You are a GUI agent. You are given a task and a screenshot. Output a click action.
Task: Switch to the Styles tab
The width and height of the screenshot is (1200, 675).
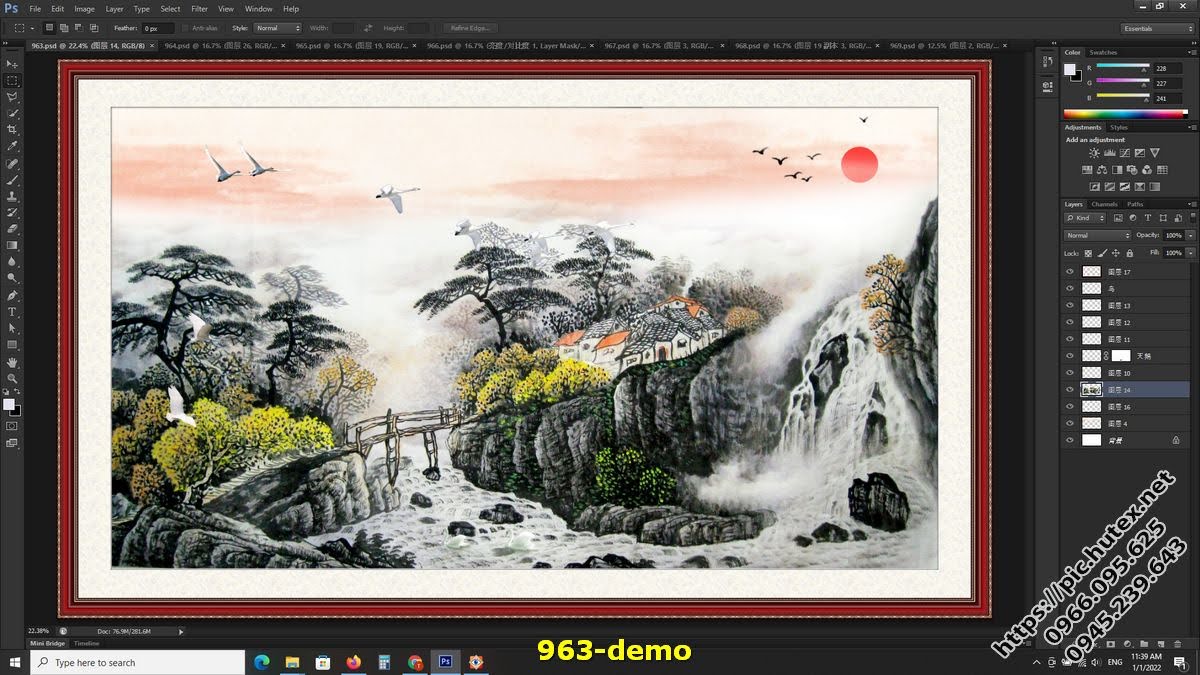point(1119,127)
